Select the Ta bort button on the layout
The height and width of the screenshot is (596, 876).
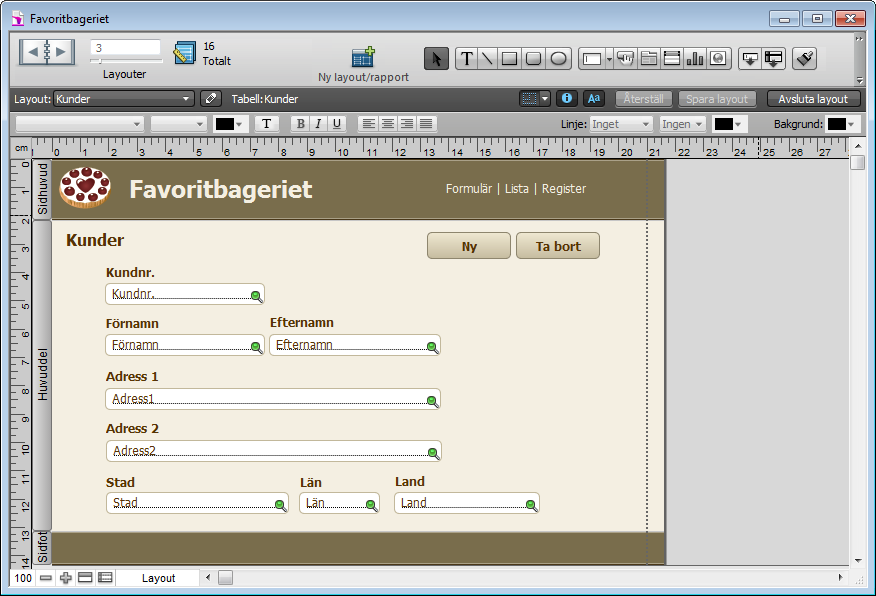coord(558,246)
